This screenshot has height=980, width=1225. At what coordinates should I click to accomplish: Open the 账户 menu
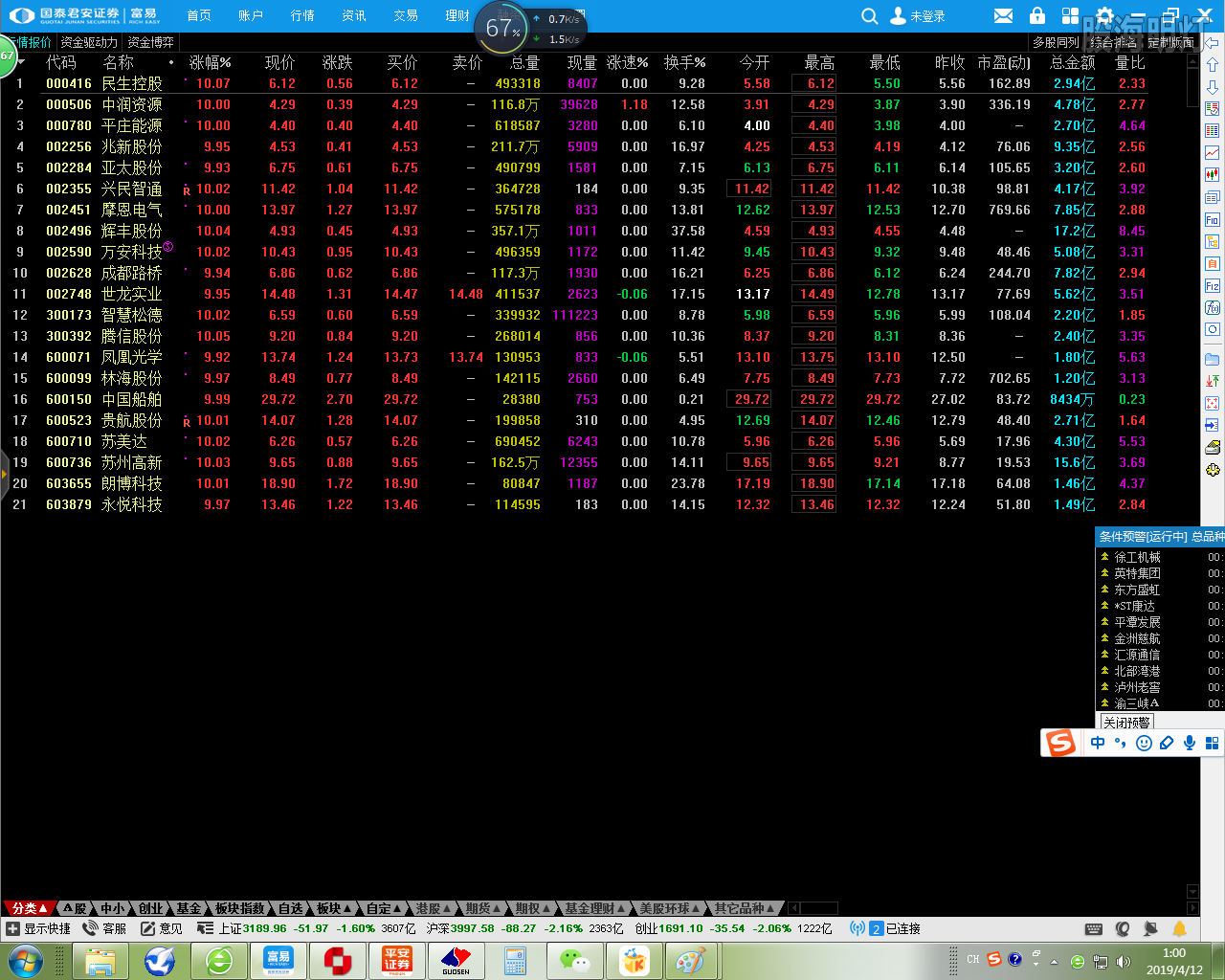point(251,15)
